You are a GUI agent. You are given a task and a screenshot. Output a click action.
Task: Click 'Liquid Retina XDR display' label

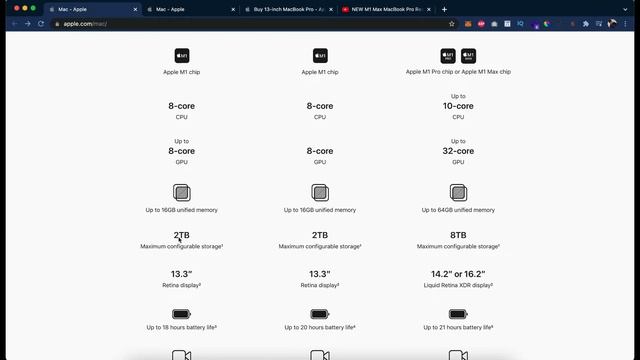point(458,285)
